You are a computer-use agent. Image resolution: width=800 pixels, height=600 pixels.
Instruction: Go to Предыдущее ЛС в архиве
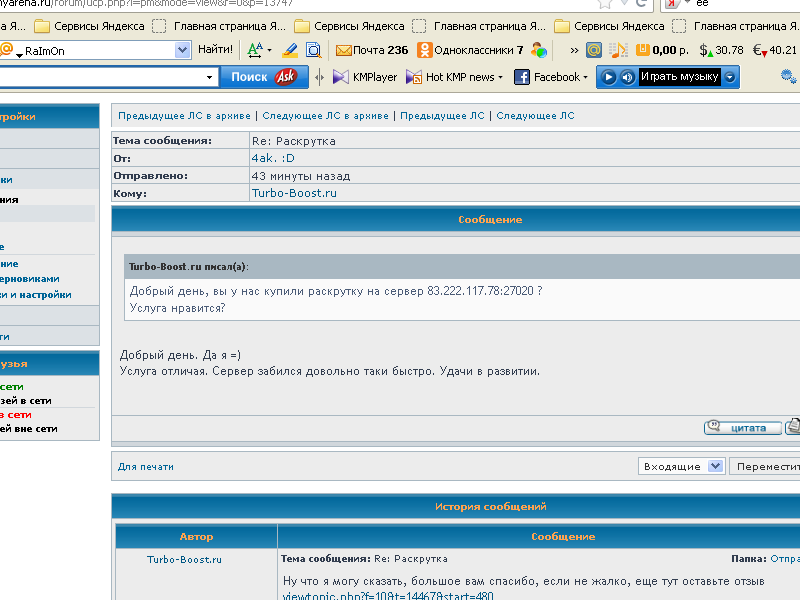click(x=184, y=116)
